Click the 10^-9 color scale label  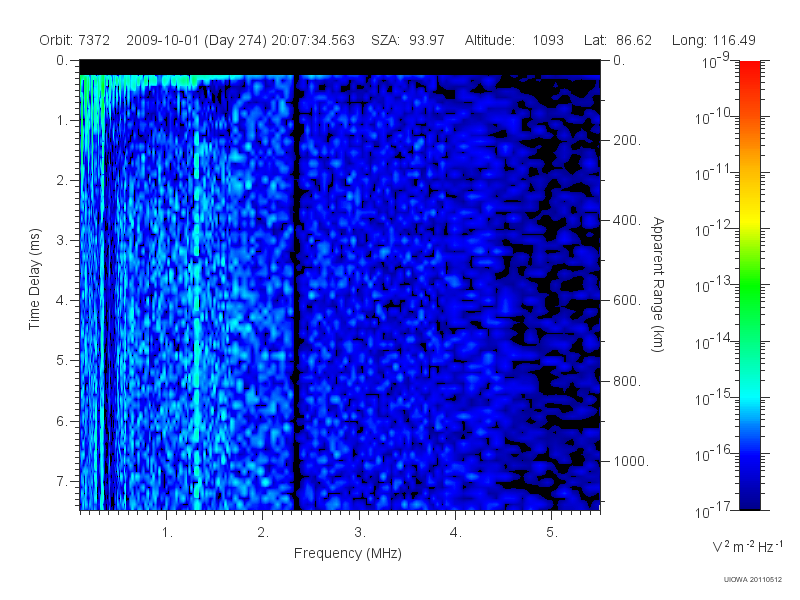click(x=716, y=60)
